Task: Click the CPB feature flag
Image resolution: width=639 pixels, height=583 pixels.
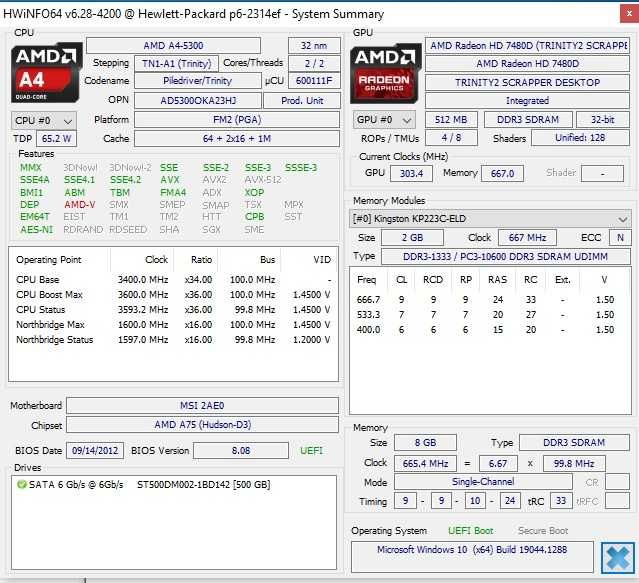Action: 254,217
